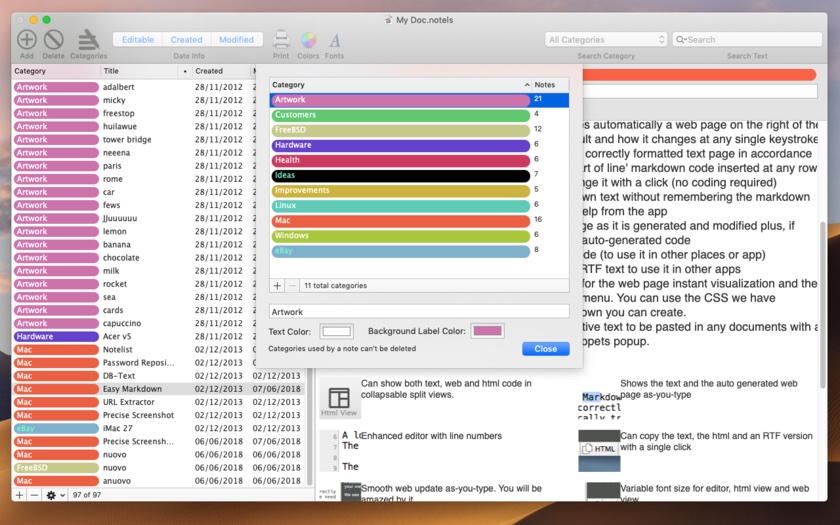Open the All Categories dropdown
This screenshot has width=840, height=525.
(606, 40)
